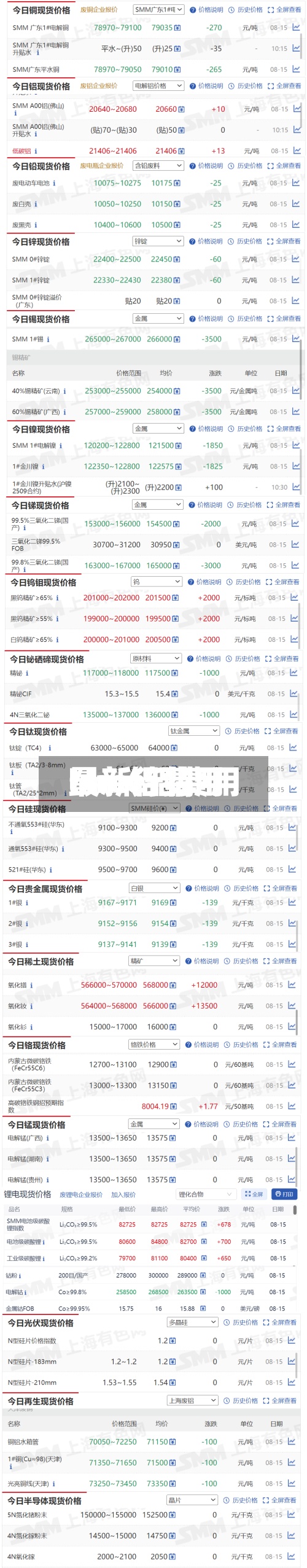Open the 白银 precious metals dropdown
Screen dimensions: 307x1568
[155, 888]
